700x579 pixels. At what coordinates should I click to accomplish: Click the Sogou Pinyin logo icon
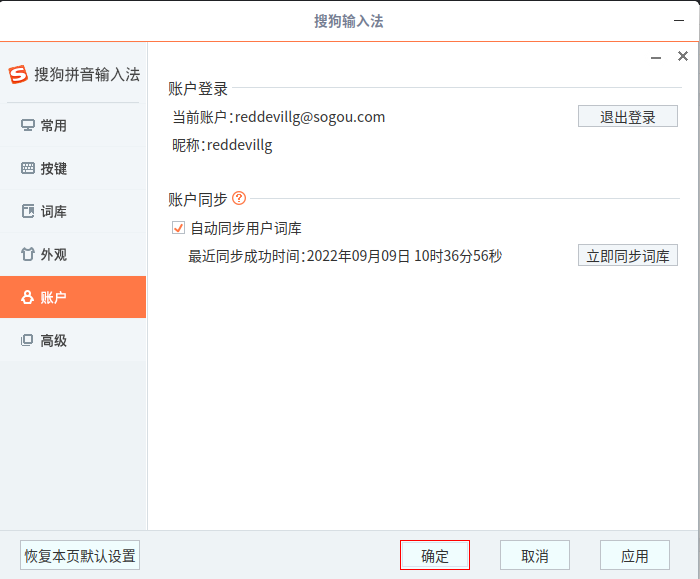click(x=18, y=75)
